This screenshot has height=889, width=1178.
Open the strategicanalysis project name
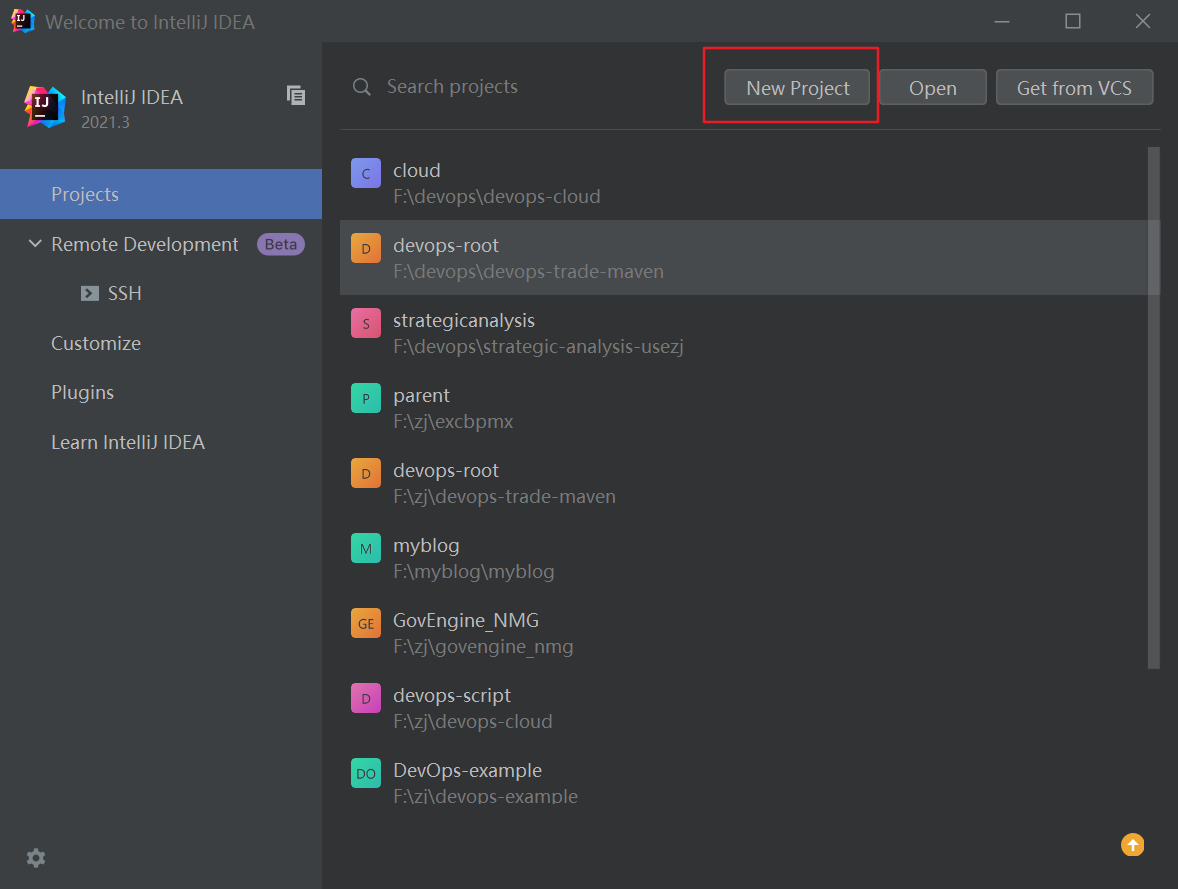[x=464, y=321]
